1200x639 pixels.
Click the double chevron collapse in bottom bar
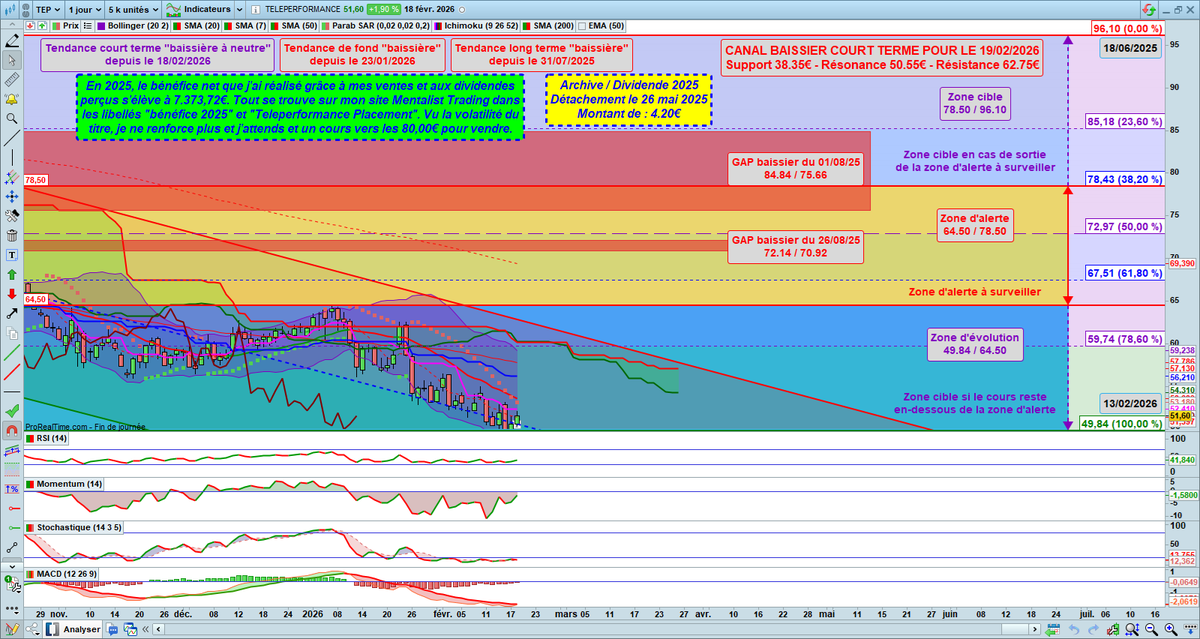pos(145,629)
